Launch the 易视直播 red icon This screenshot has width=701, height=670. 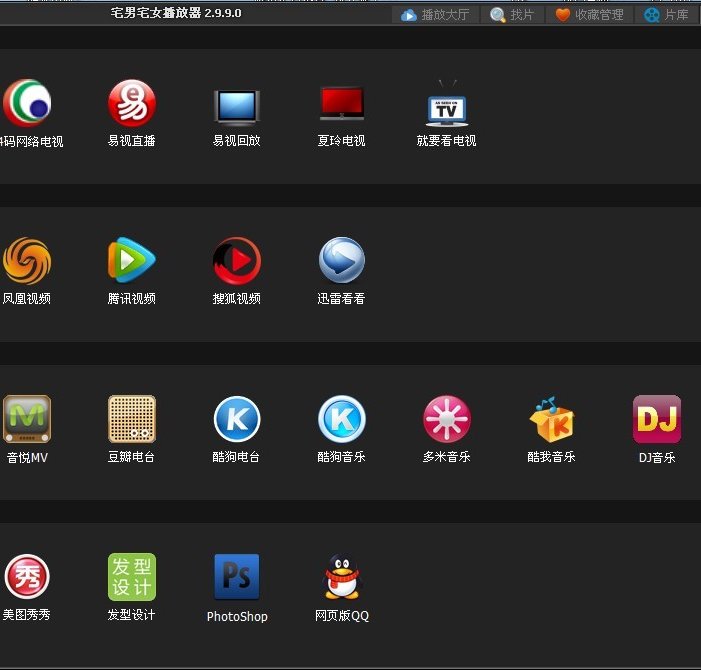point(132,103)
